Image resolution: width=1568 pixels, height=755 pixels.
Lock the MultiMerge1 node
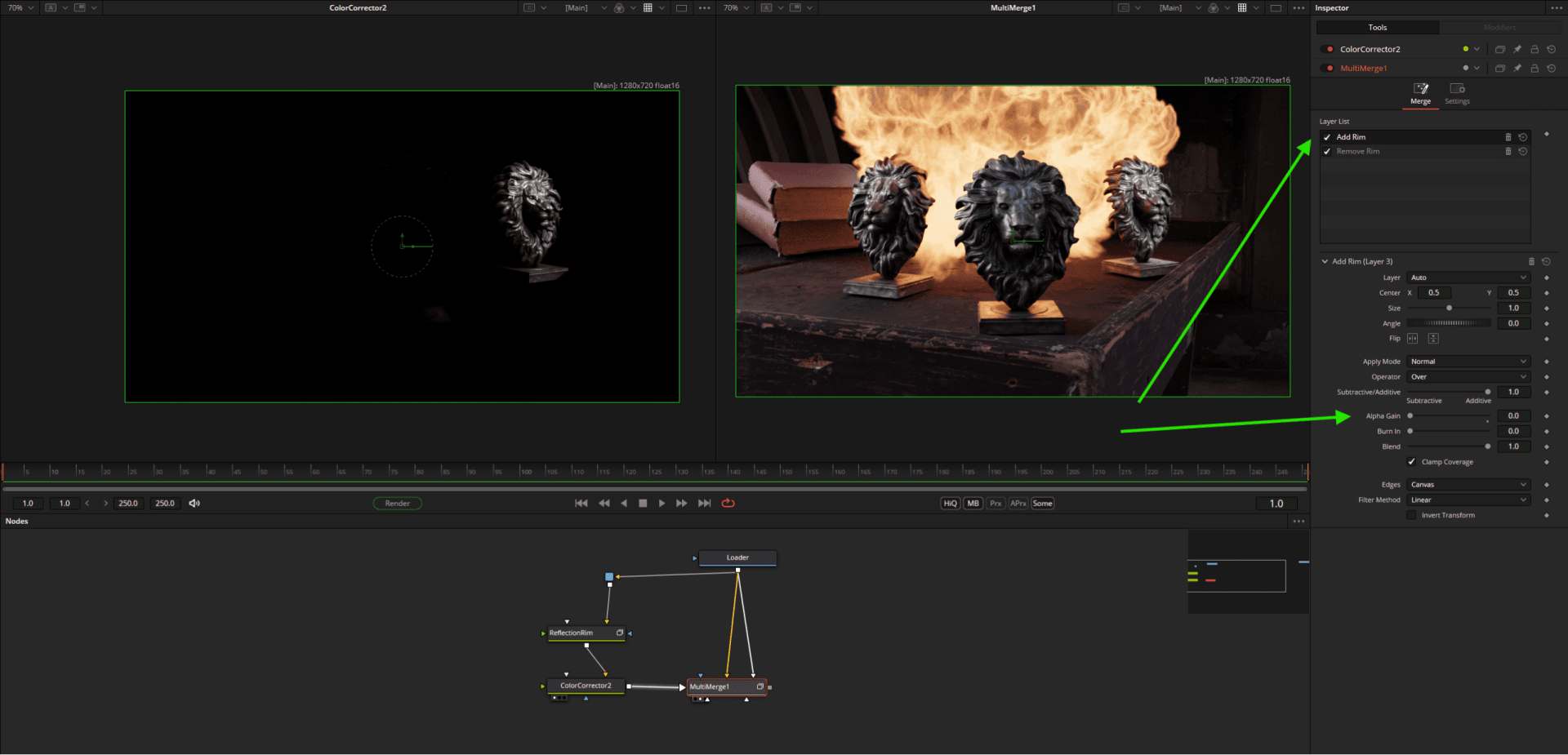(1535, 69)
